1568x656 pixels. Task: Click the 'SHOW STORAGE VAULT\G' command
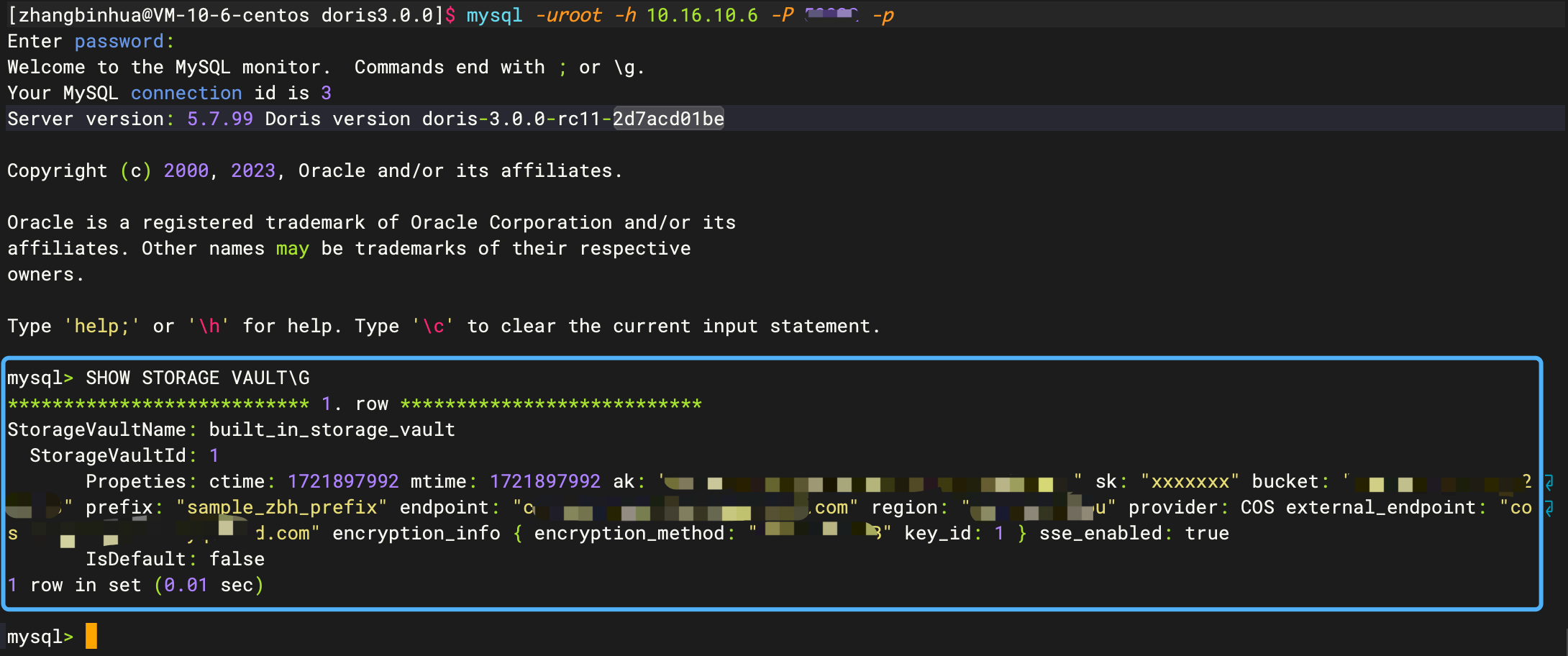[x=198, y=378]
